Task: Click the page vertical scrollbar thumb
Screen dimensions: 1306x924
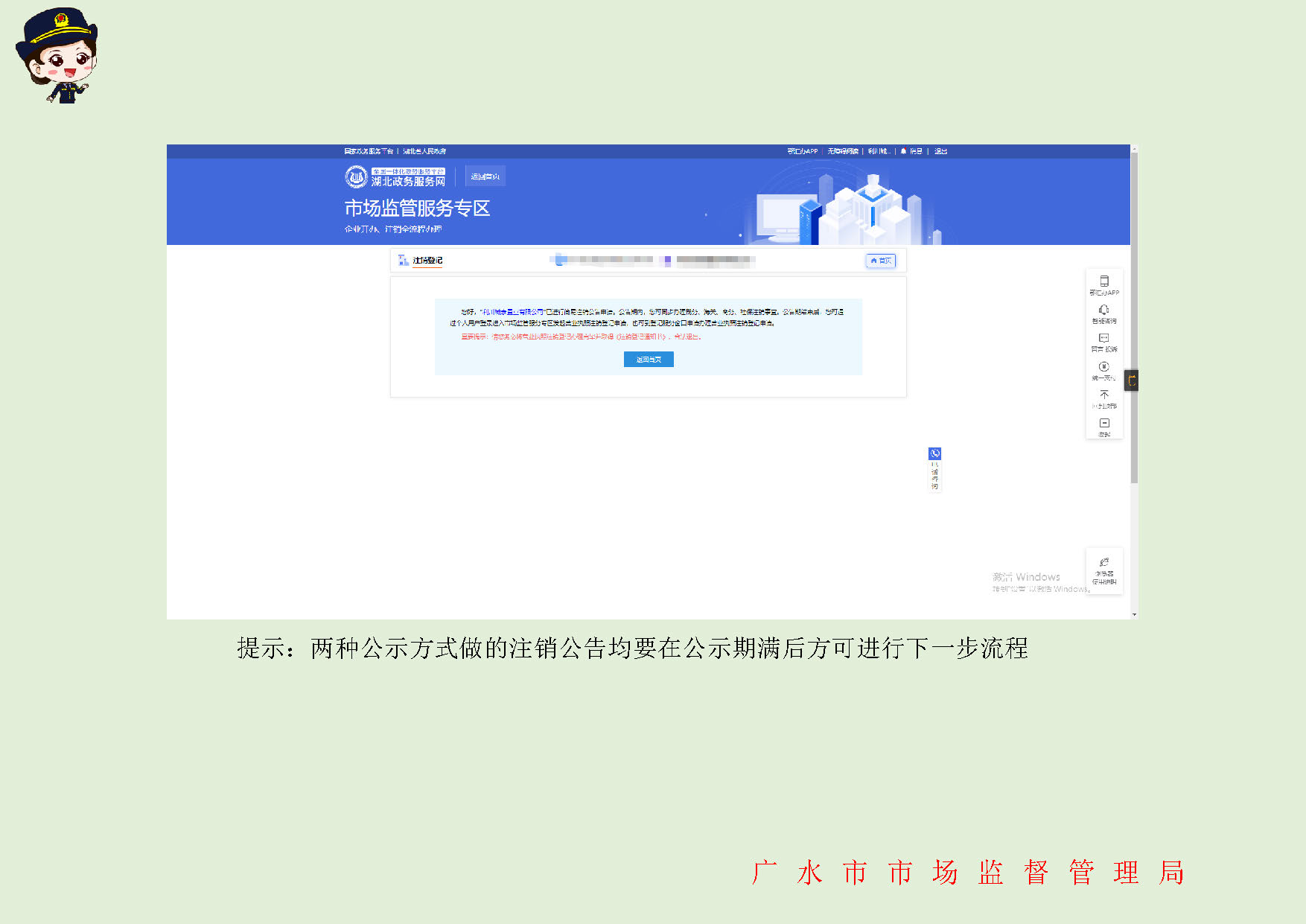Action: tap(1134, 318)
